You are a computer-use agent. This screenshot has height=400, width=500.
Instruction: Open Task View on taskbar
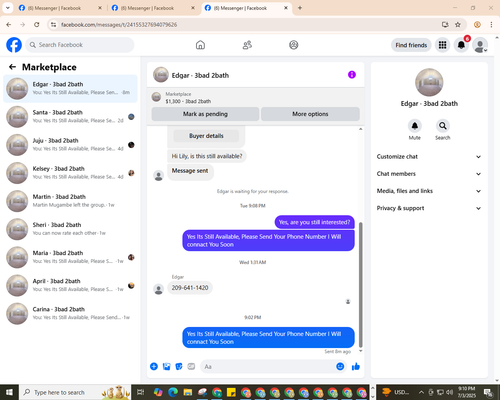[140, 392]
